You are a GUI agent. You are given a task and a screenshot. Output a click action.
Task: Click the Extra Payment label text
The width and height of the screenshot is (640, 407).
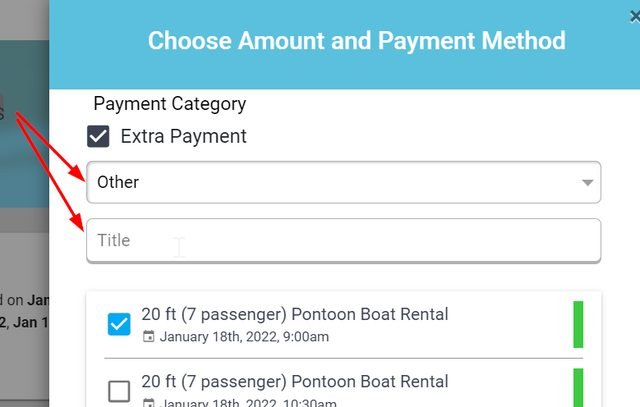pos(183,136)
